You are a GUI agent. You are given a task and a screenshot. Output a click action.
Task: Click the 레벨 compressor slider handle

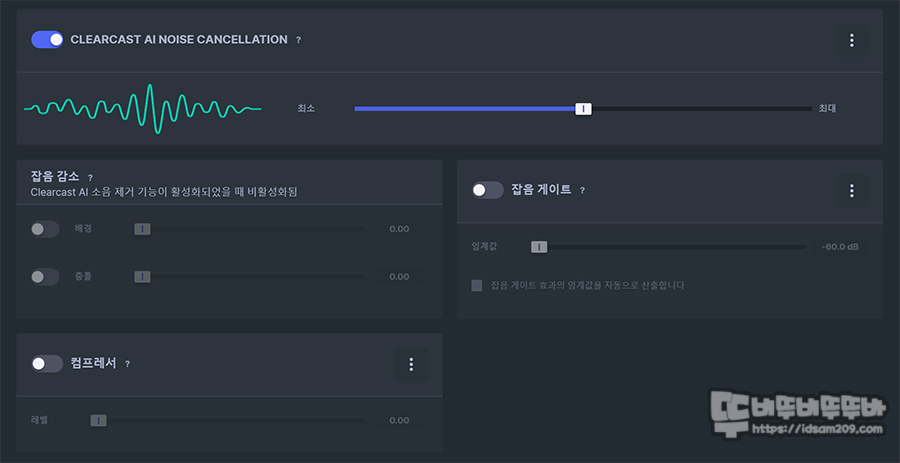[98, 421]
